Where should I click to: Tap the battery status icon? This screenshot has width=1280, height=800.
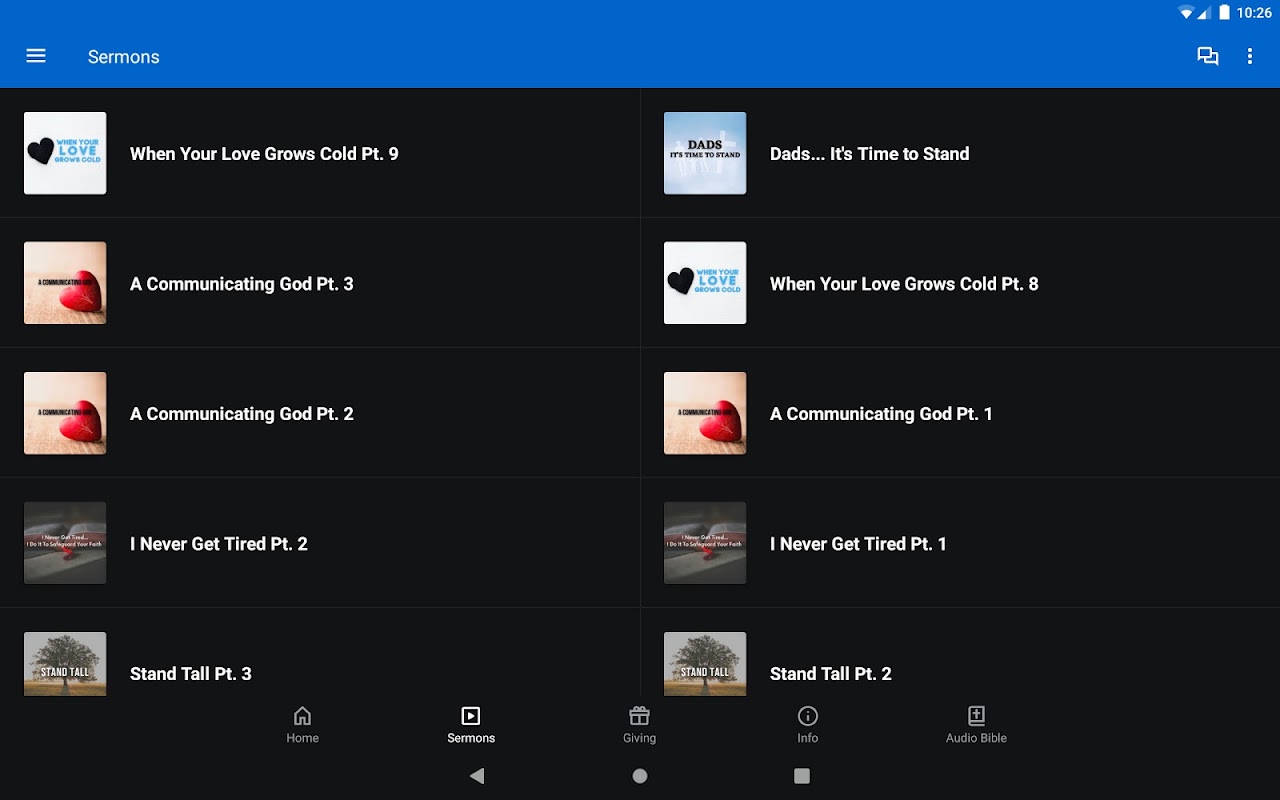click(x=1224, y=13)
